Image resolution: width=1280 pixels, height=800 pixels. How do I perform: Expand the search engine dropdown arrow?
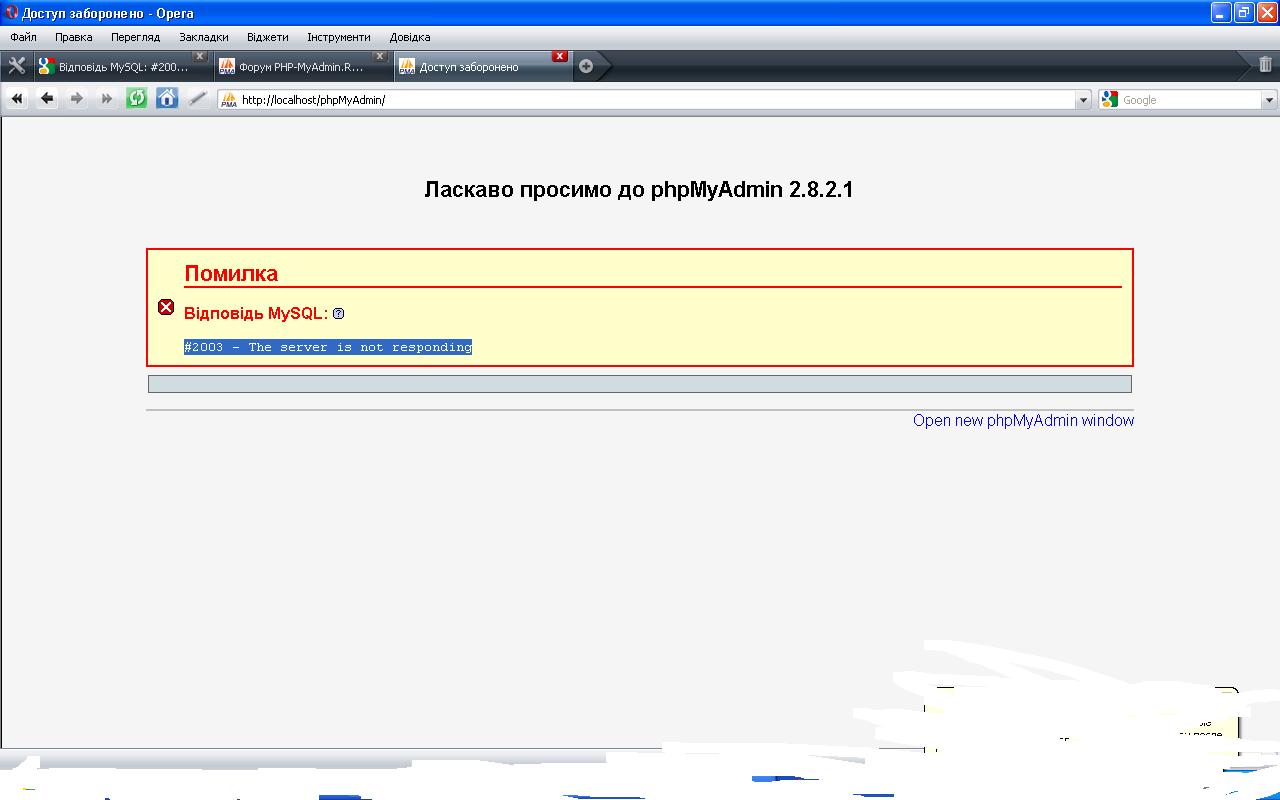click(1269, 100)
